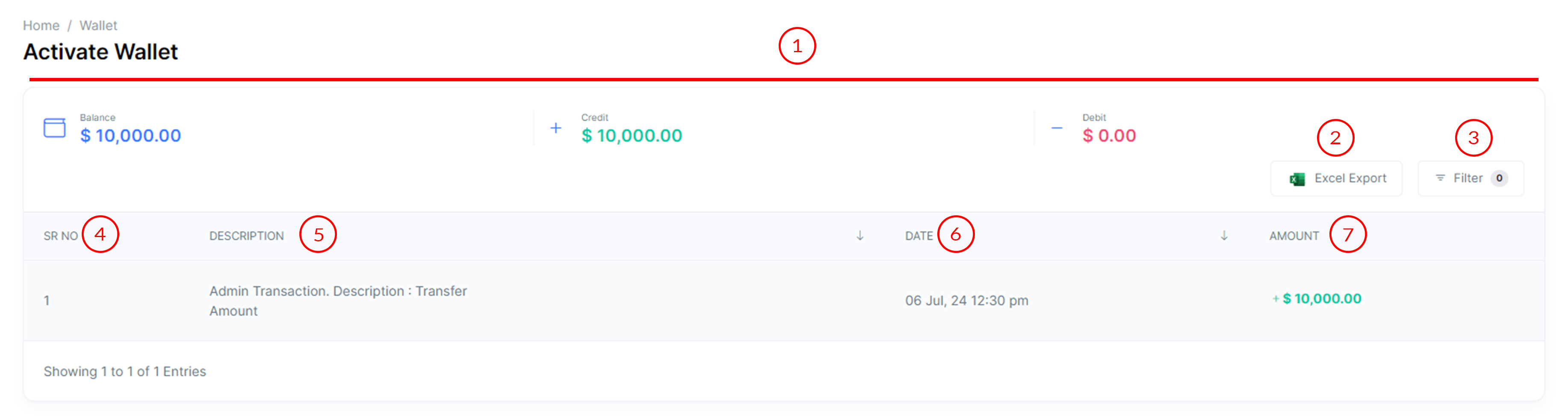Click the DATE column header

click(x=918, y=236)
